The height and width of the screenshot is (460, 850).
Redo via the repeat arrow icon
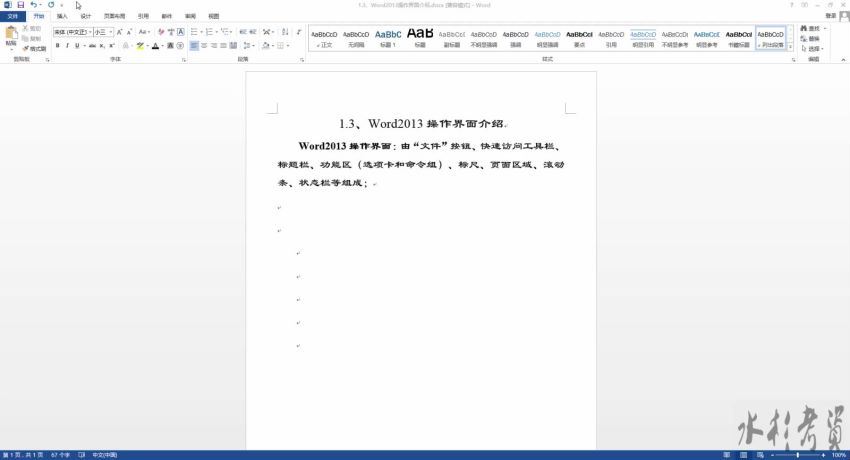coord(51,5)
